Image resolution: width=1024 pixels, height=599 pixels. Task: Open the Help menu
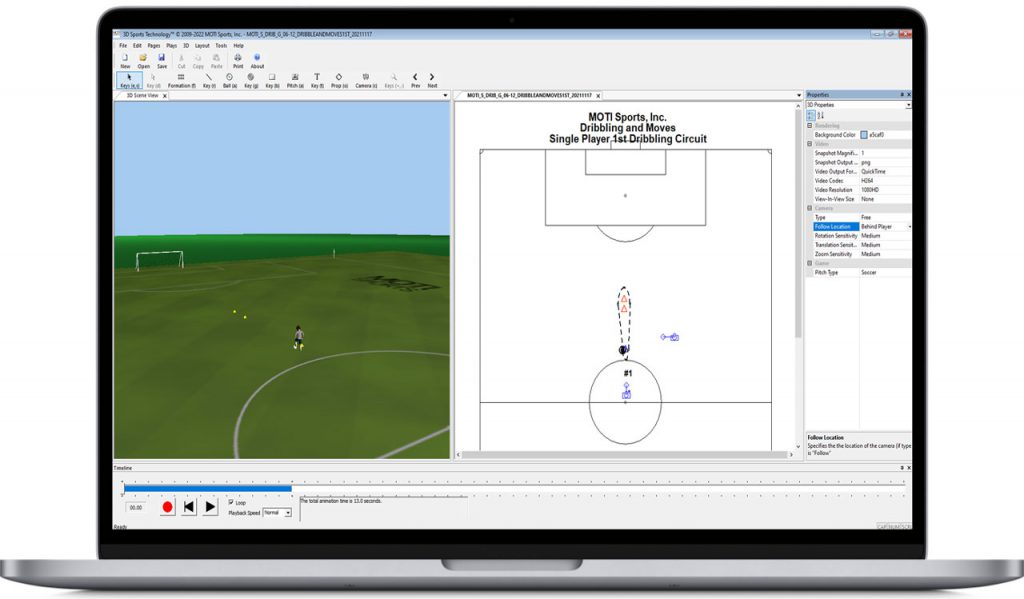click(238, 46)
